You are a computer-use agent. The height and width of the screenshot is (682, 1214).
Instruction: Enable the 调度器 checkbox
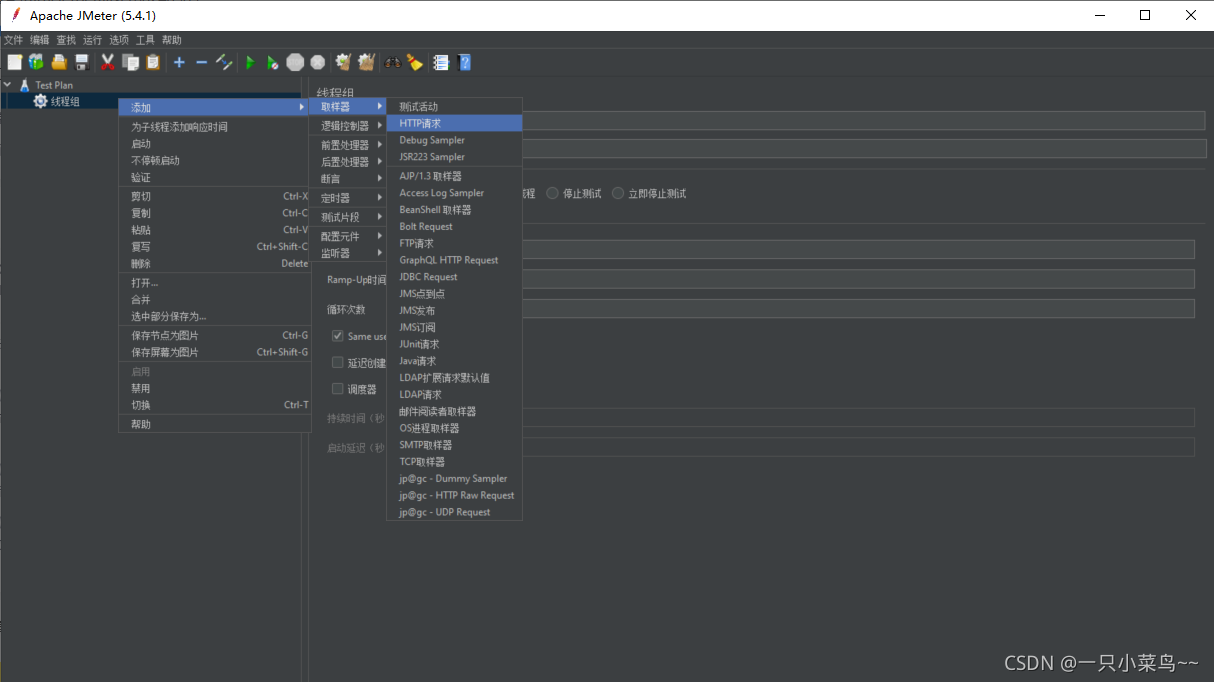pos(338,389)
